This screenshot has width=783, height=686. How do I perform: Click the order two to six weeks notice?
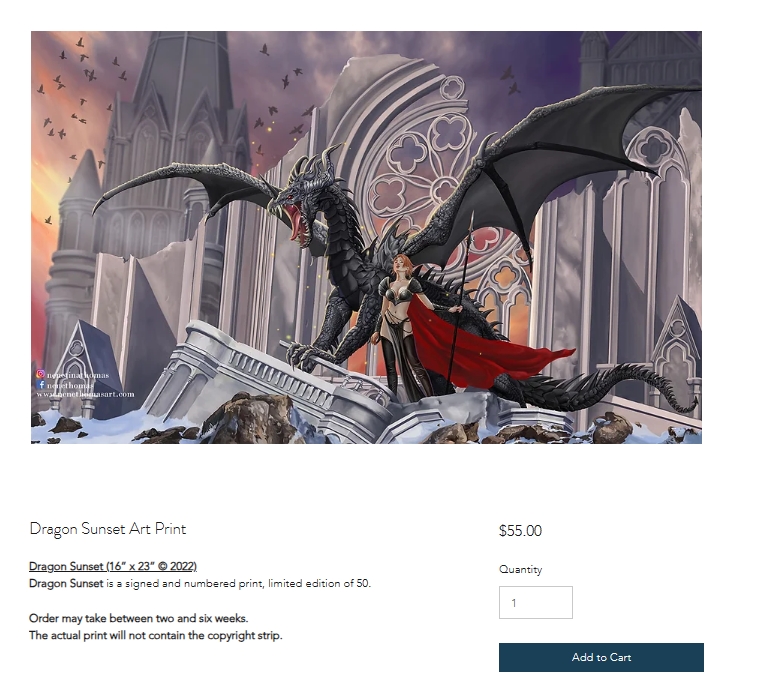click(x=138, y=618)
